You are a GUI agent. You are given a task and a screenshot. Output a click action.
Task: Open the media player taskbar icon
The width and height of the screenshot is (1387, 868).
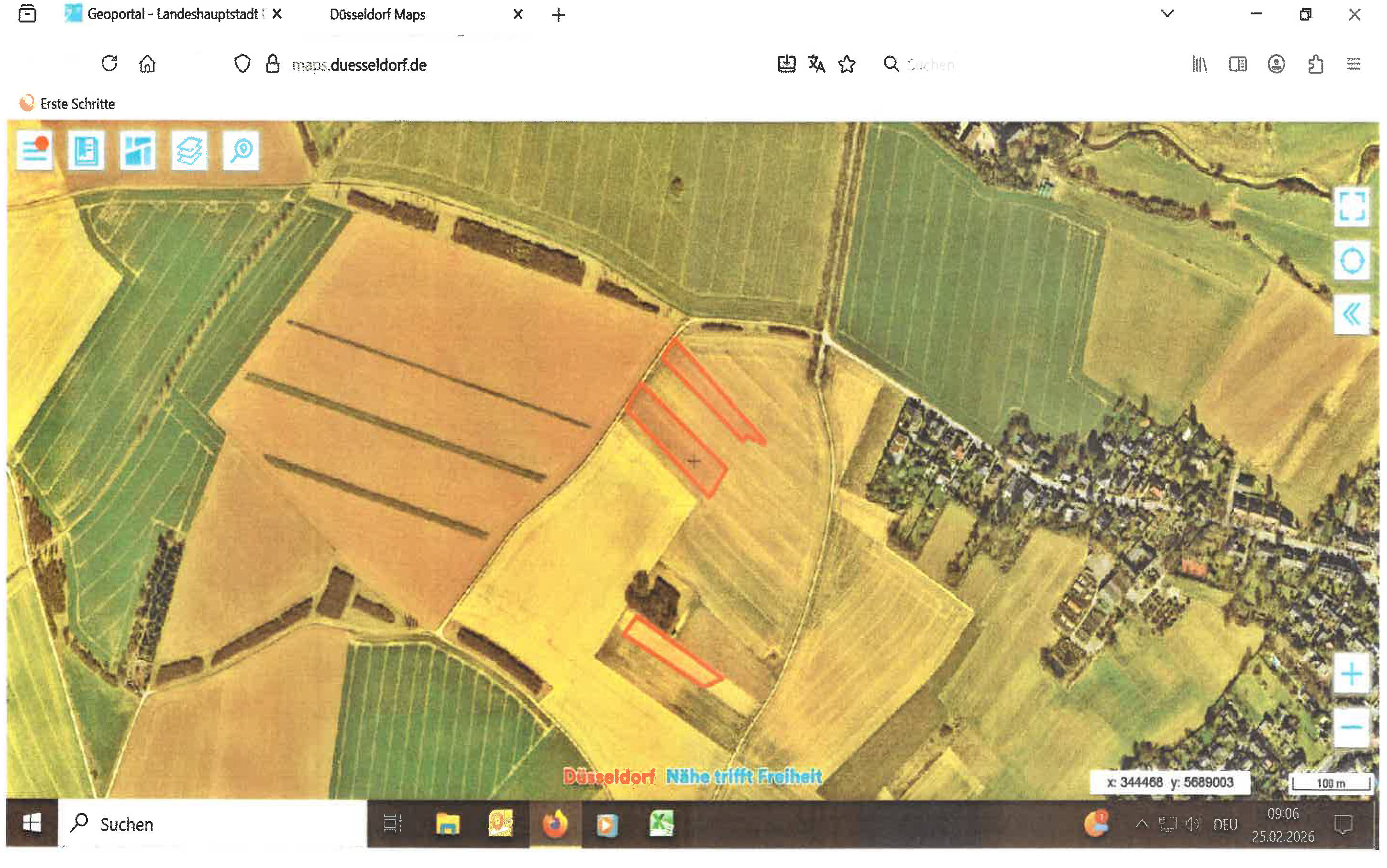pos(607,825)
